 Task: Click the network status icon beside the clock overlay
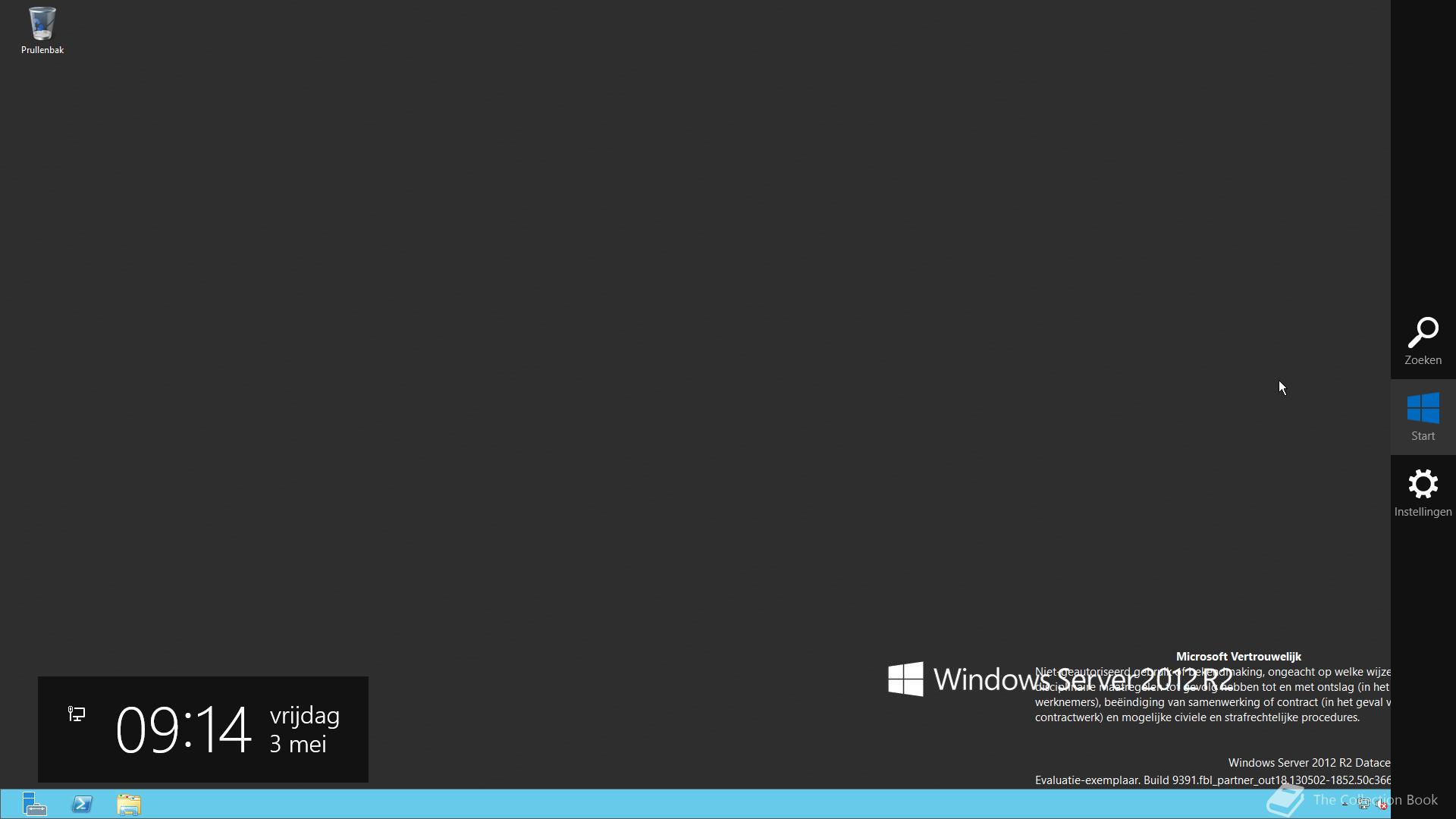click(x=77, y=714)
